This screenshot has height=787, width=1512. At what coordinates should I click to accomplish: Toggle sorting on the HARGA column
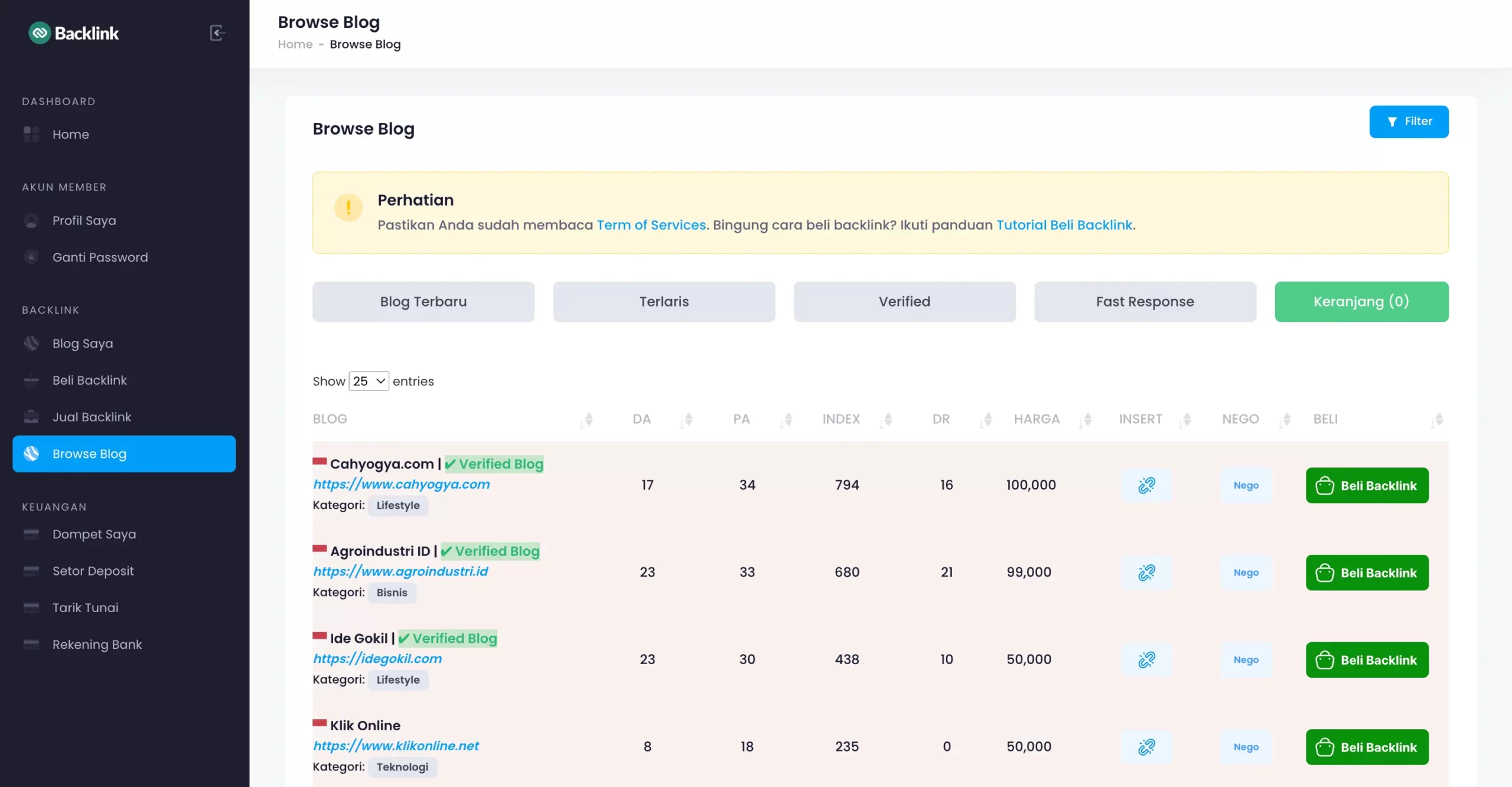pos(1087,421)
